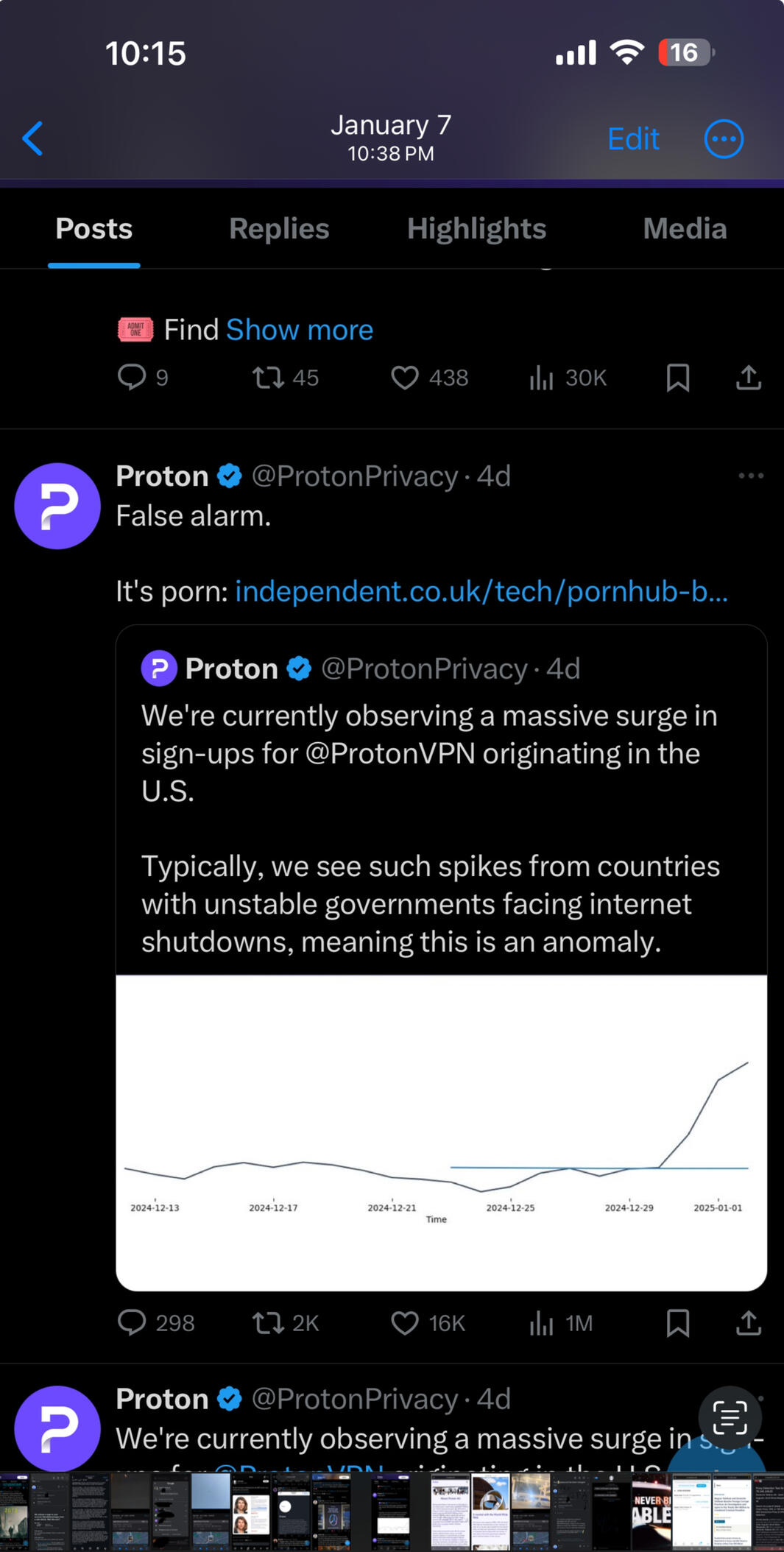Image resolution: width=784 pixels, height=1552 pixels.
Task: Open the sign-up surge chart image
Action: pos(441,1132)
